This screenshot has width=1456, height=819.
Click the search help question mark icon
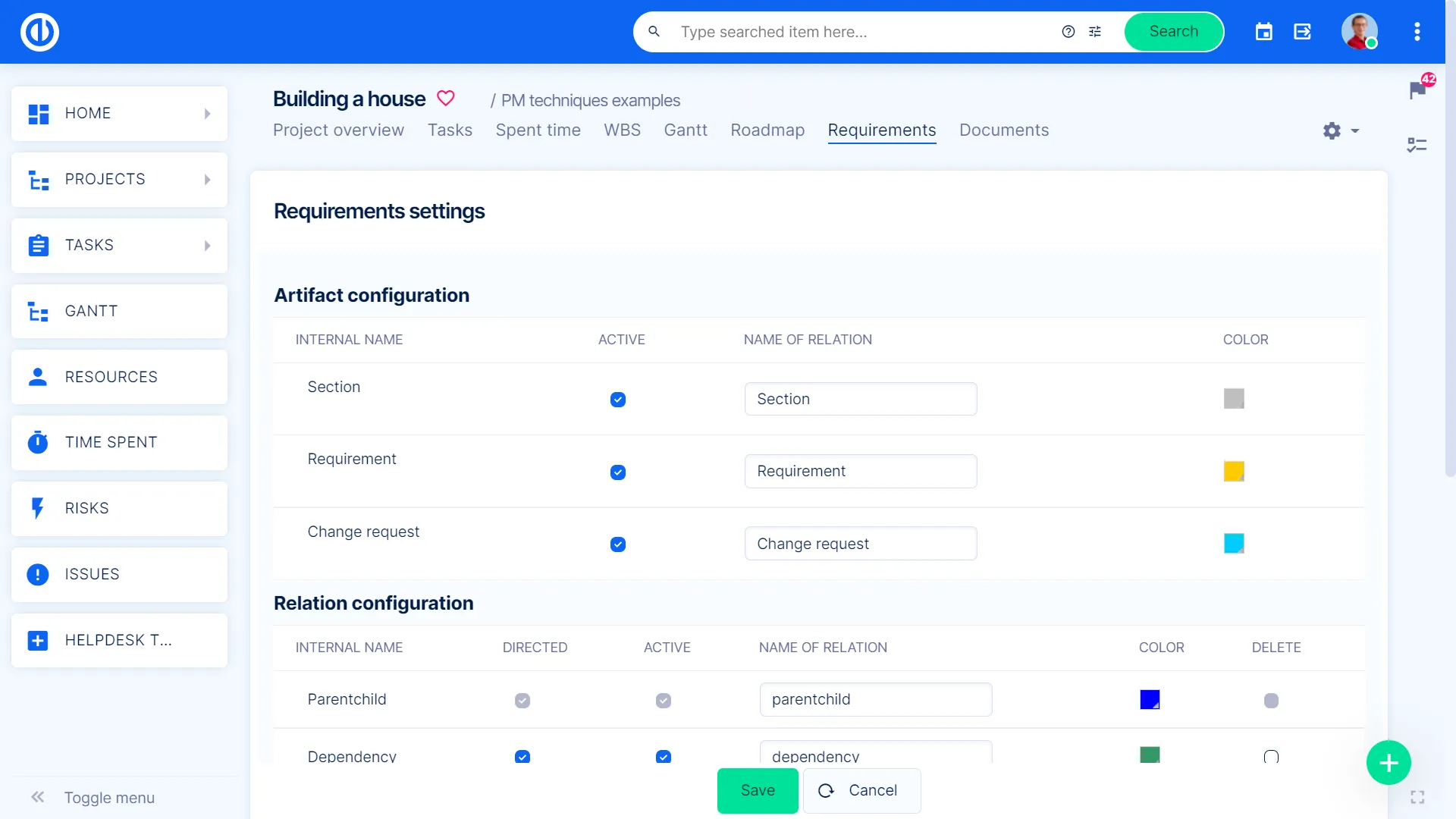click(1068, 32)
